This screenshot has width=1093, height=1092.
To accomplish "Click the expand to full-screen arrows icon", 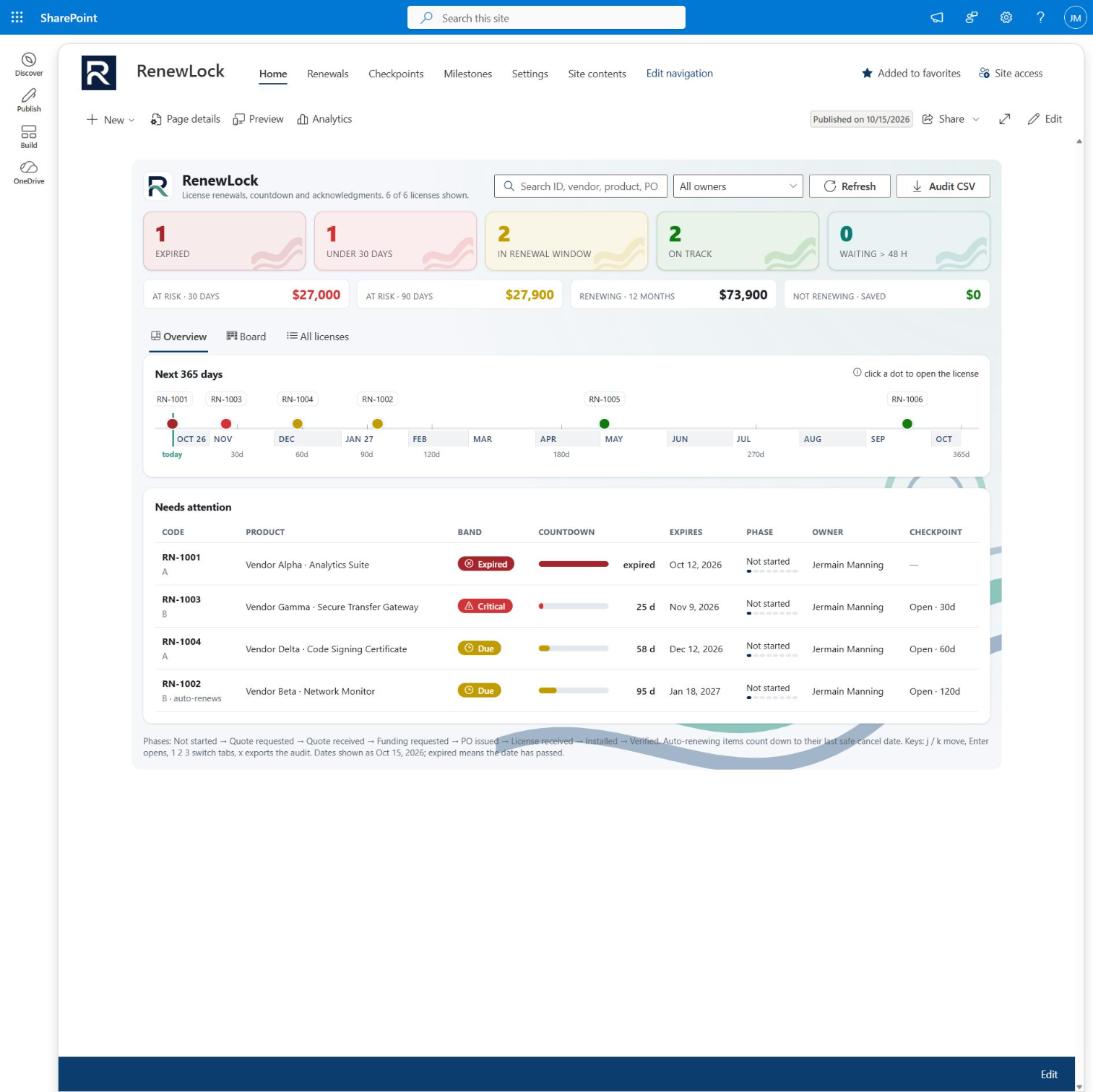I will (x=1004, y=119).
